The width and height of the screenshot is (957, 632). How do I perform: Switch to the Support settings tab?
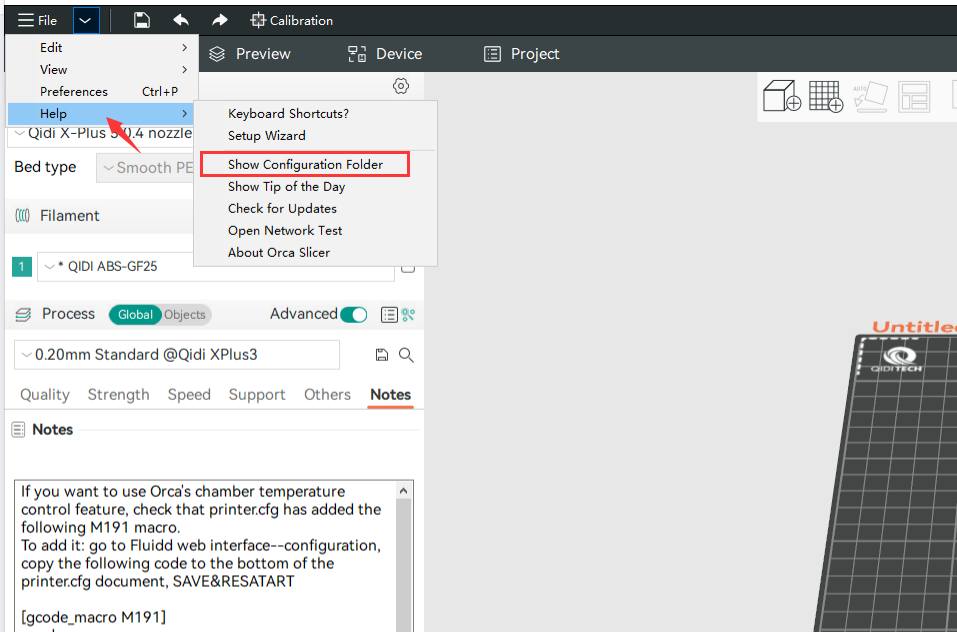[x=257, y=395]
